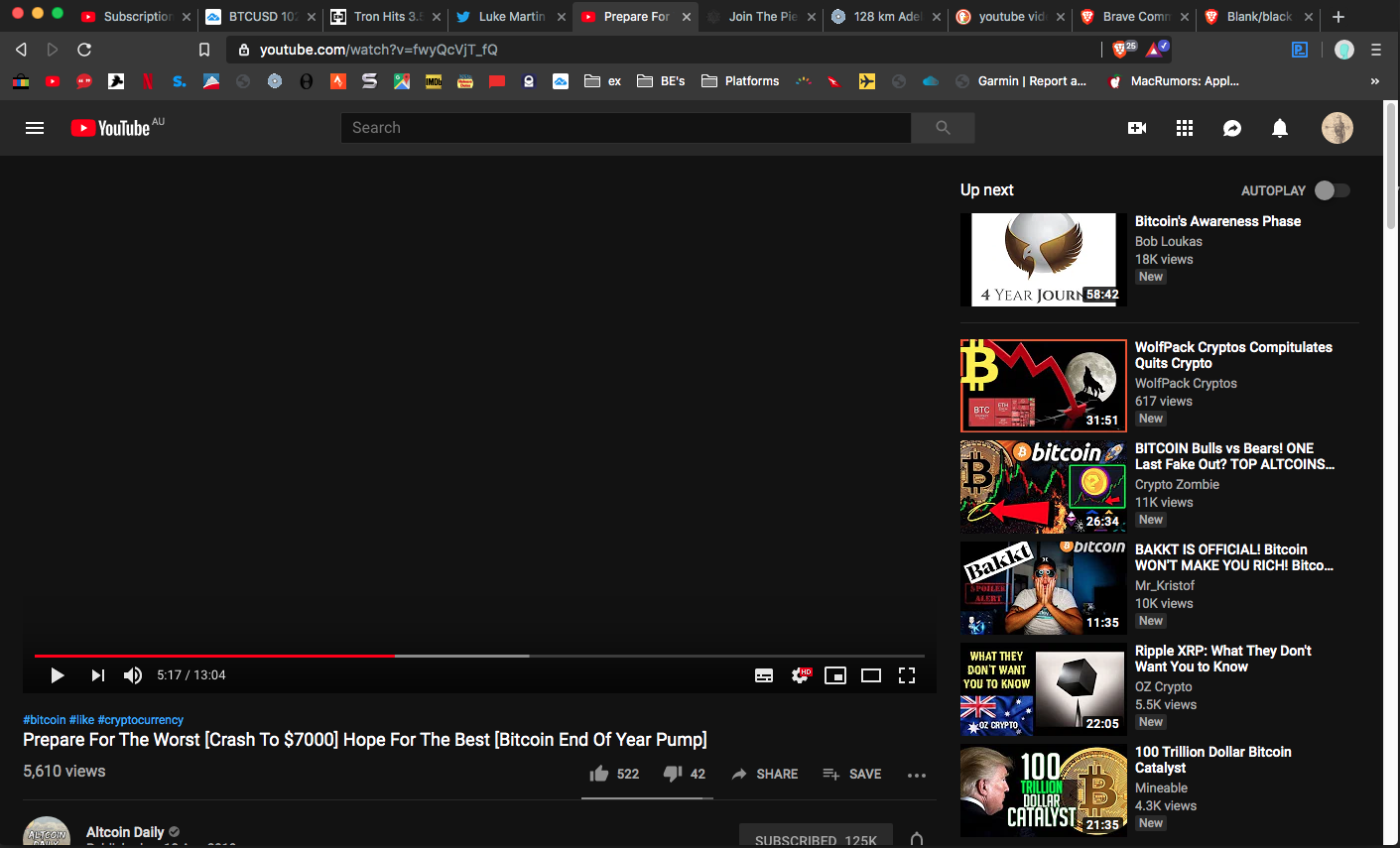The width and height of the screenshot is (1400, 848).
Task: Click the #cryptocurrency hashtag
Action: click(141, 720)
